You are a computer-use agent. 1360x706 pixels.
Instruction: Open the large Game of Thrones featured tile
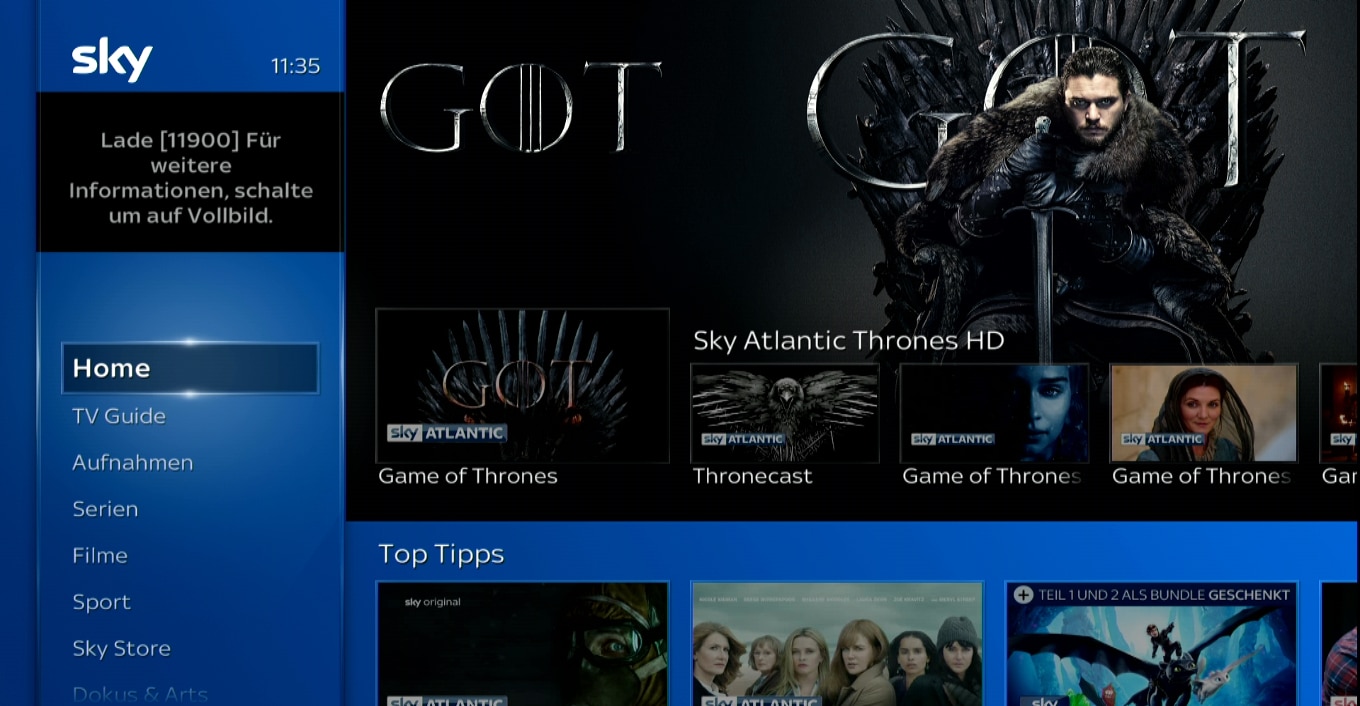pos(522,386)
